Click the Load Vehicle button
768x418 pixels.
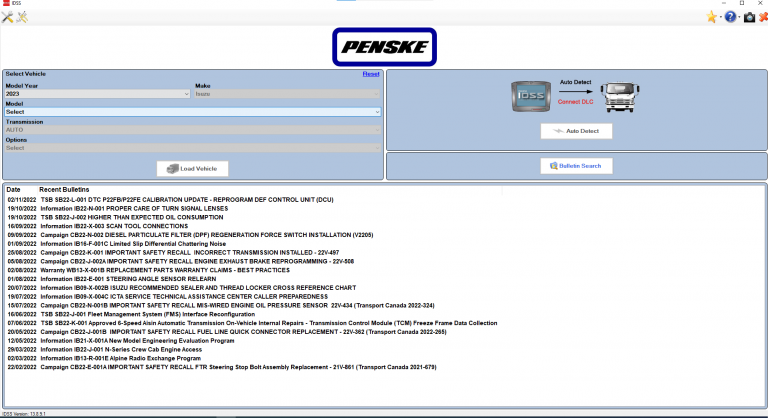192,169
